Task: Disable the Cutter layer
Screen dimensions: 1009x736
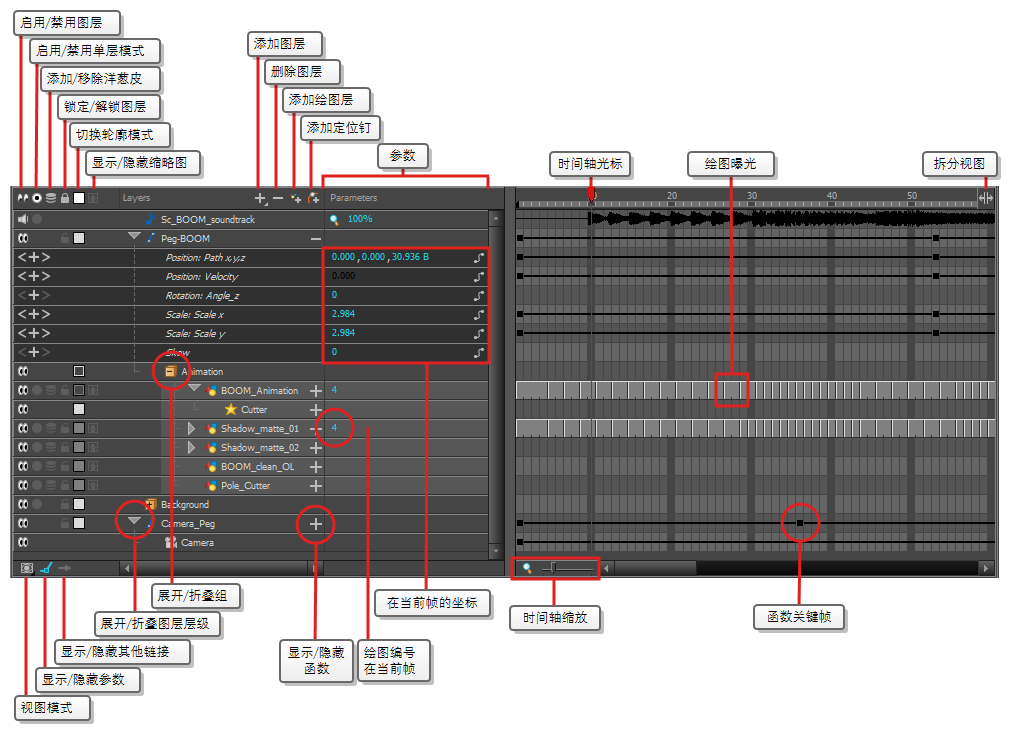Action: click(23, 409)
